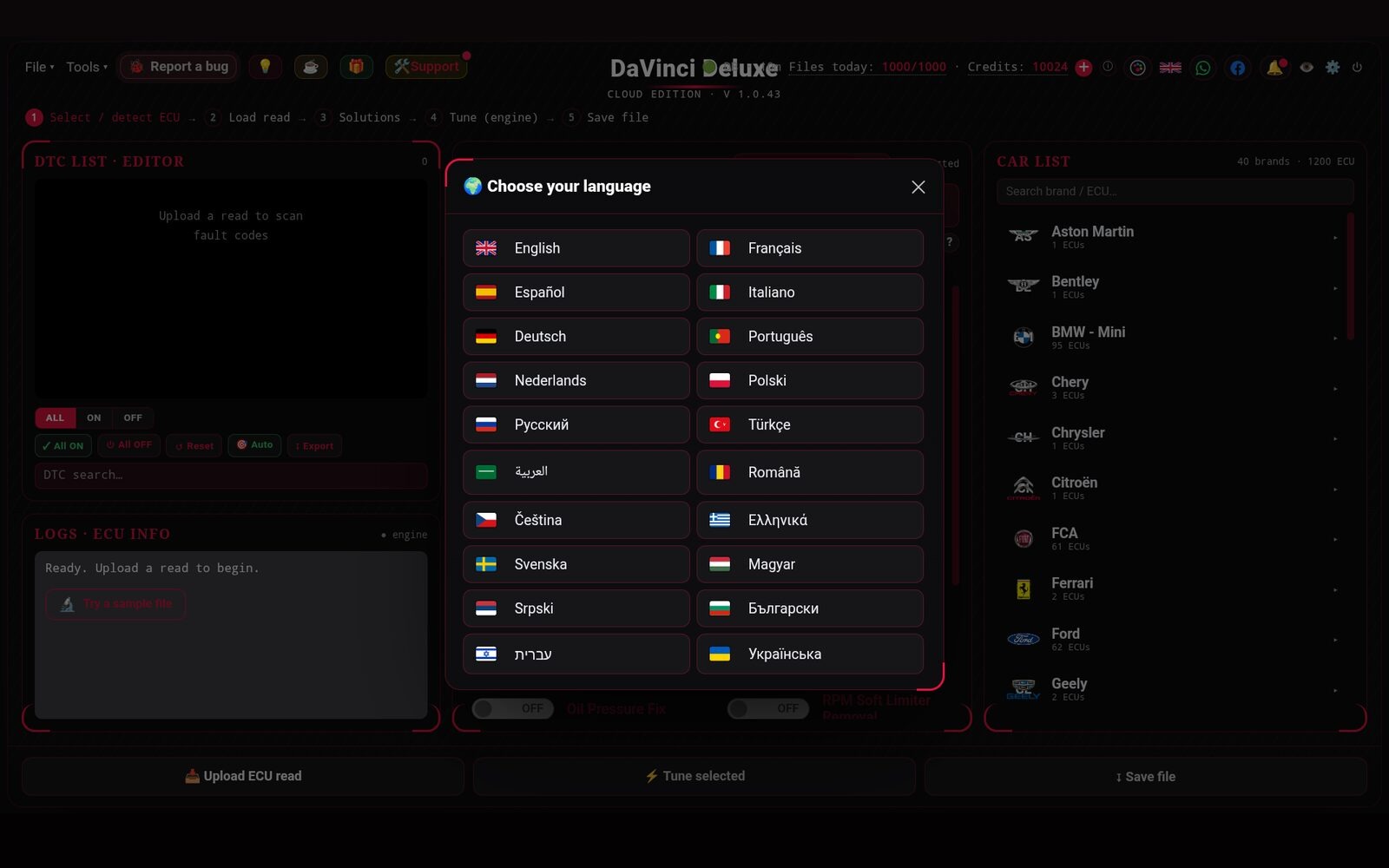1389x868 pixels.
Task: Click the Auto button in DTC editor
Action: point(254,445)
